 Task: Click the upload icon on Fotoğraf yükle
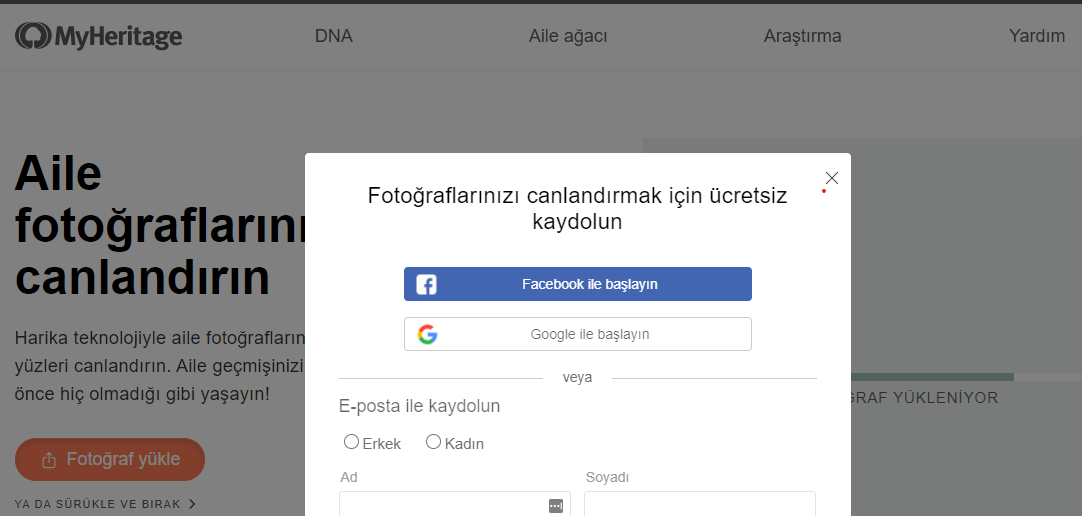pyautogui.click(x=49, y=459)
